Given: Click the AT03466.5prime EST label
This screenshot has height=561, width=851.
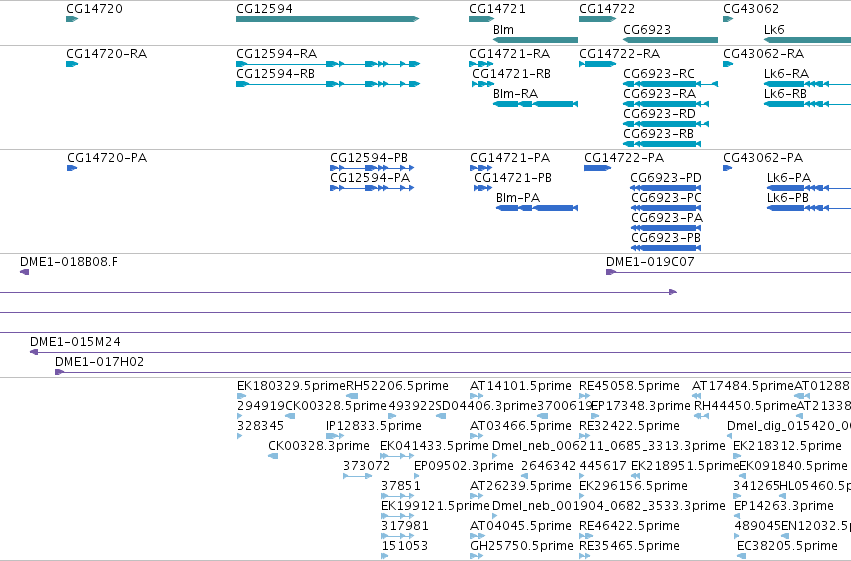Looking at the screenshot, I should pyautogui.click(x=521, y=426).
